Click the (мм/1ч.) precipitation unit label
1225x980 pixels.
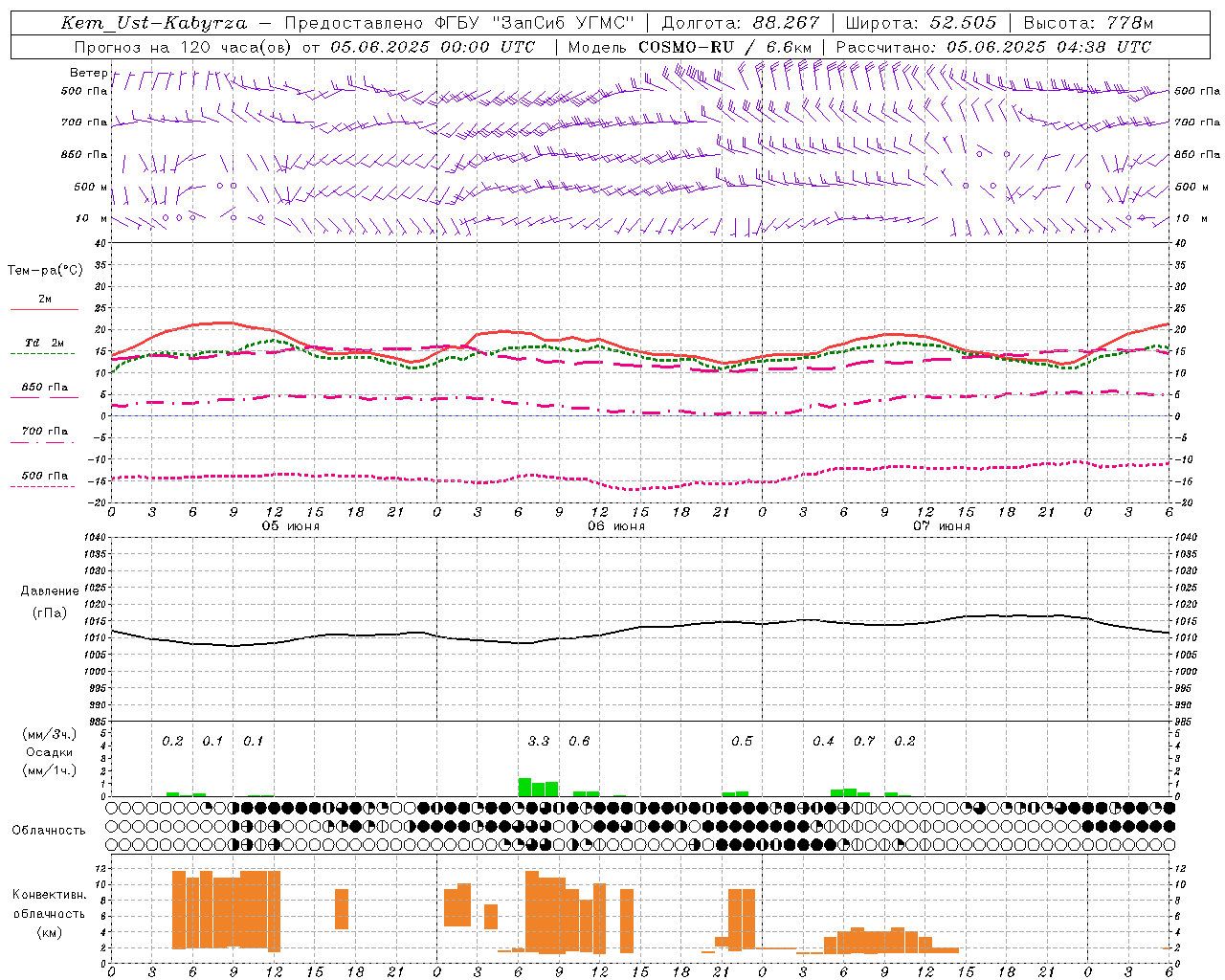pyautogui.click(x=50, y=770)
